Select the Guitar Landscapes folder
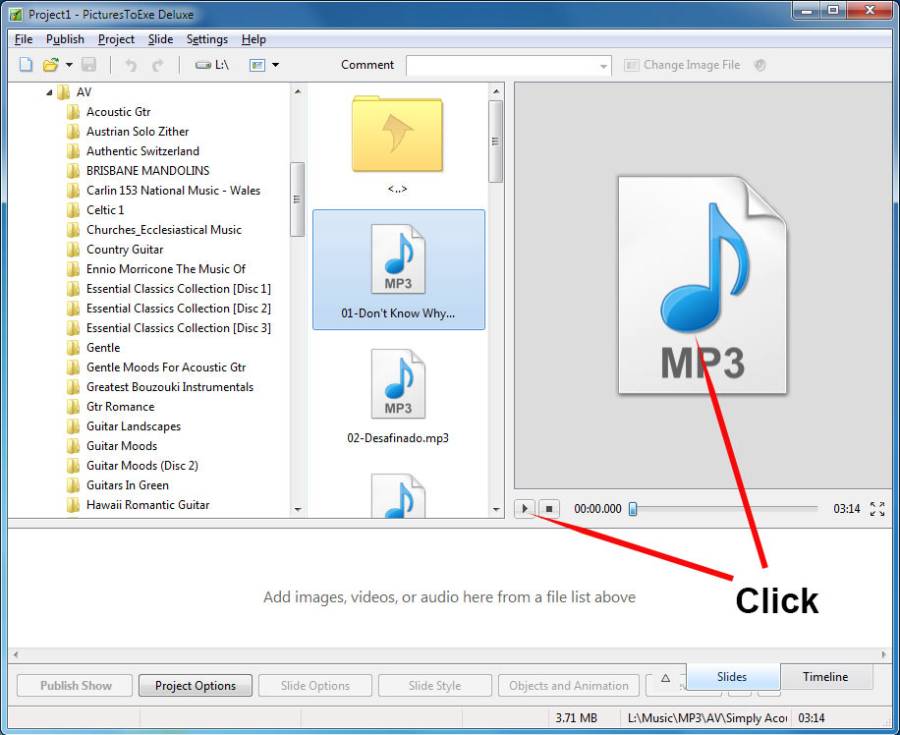 click(x=133, y=426)
